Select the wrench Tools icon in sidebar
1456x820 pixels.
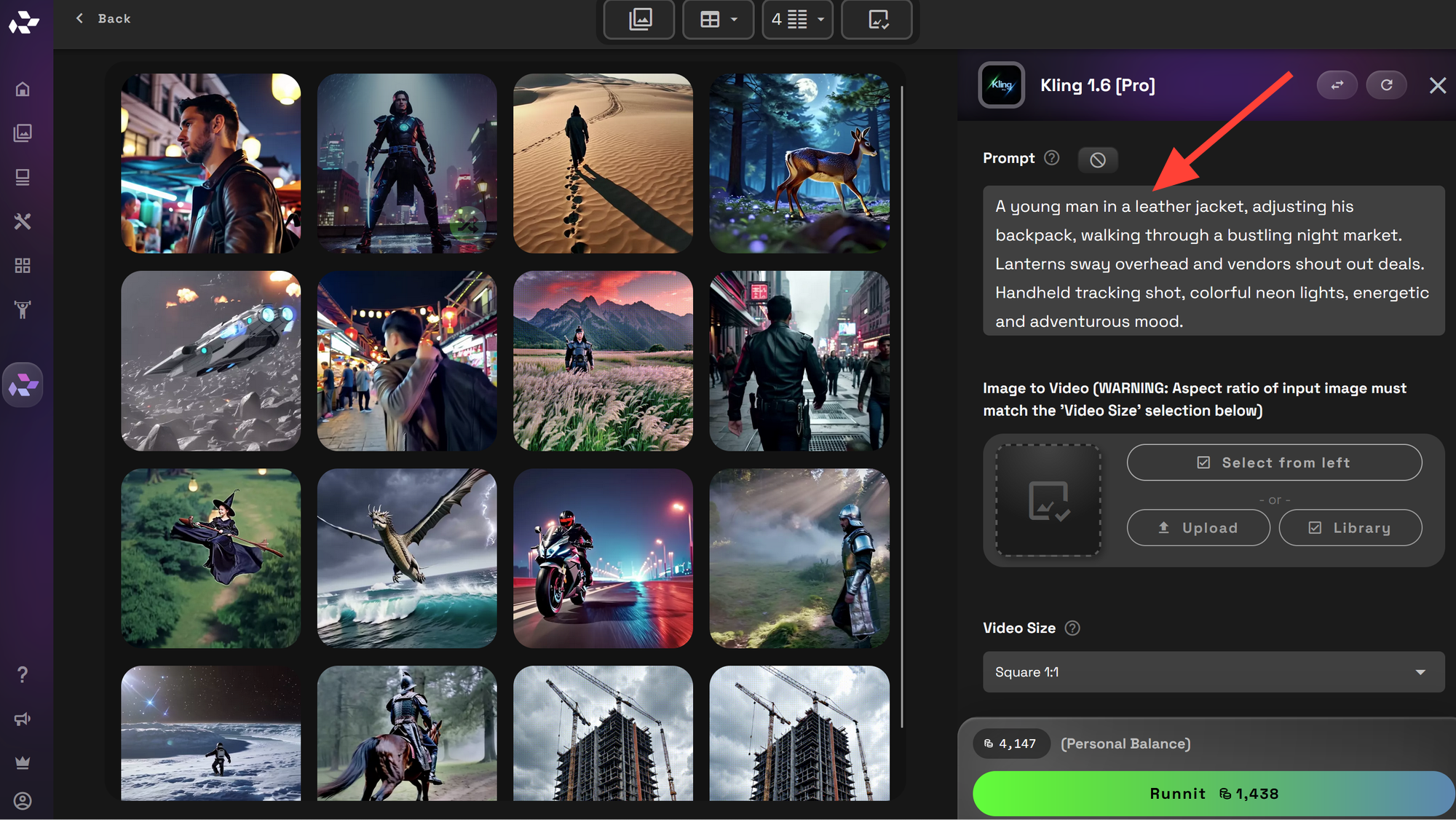point(23,221)
